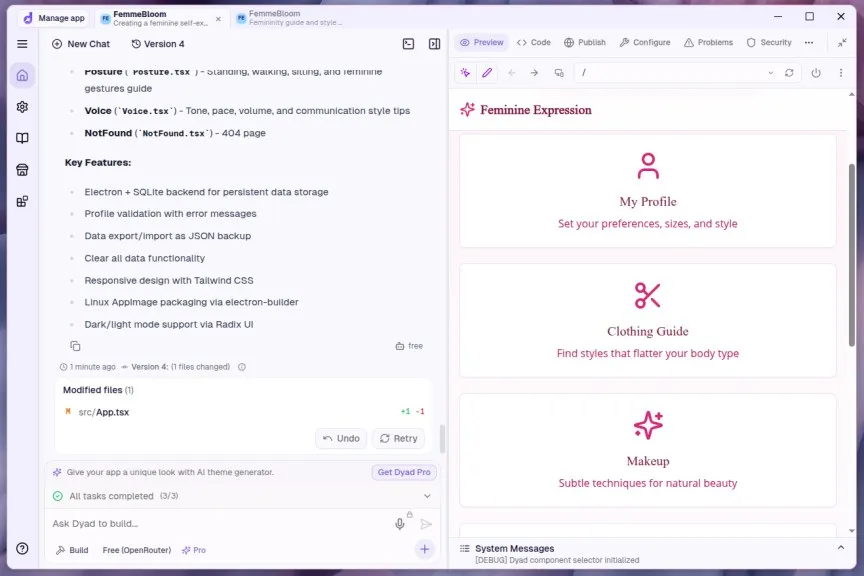Click the plus attachment button
The width and height of the screenshot is (864, 576).
425,549
